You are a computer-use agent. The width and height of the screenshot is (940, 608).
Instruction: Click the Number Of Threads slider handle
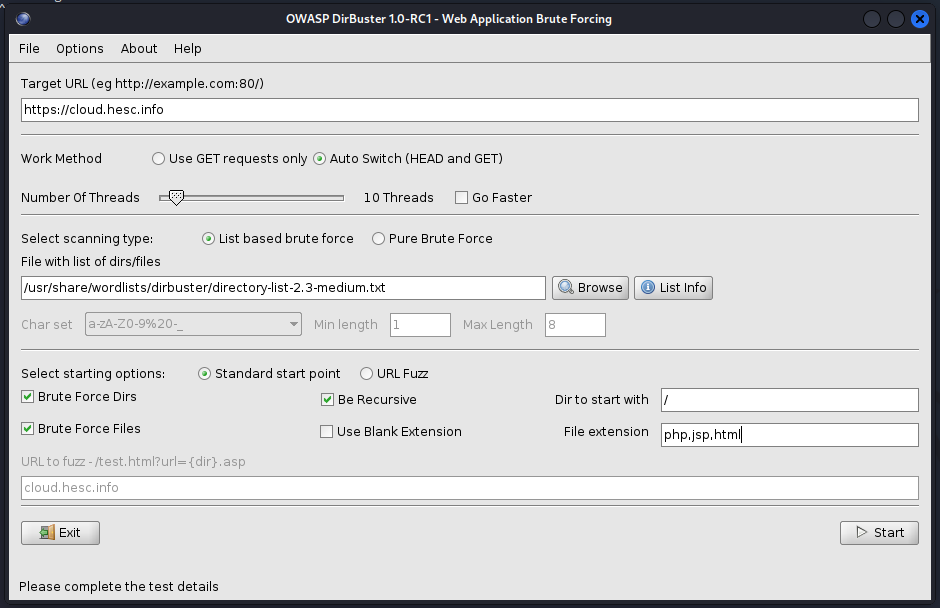coord(176,198)
